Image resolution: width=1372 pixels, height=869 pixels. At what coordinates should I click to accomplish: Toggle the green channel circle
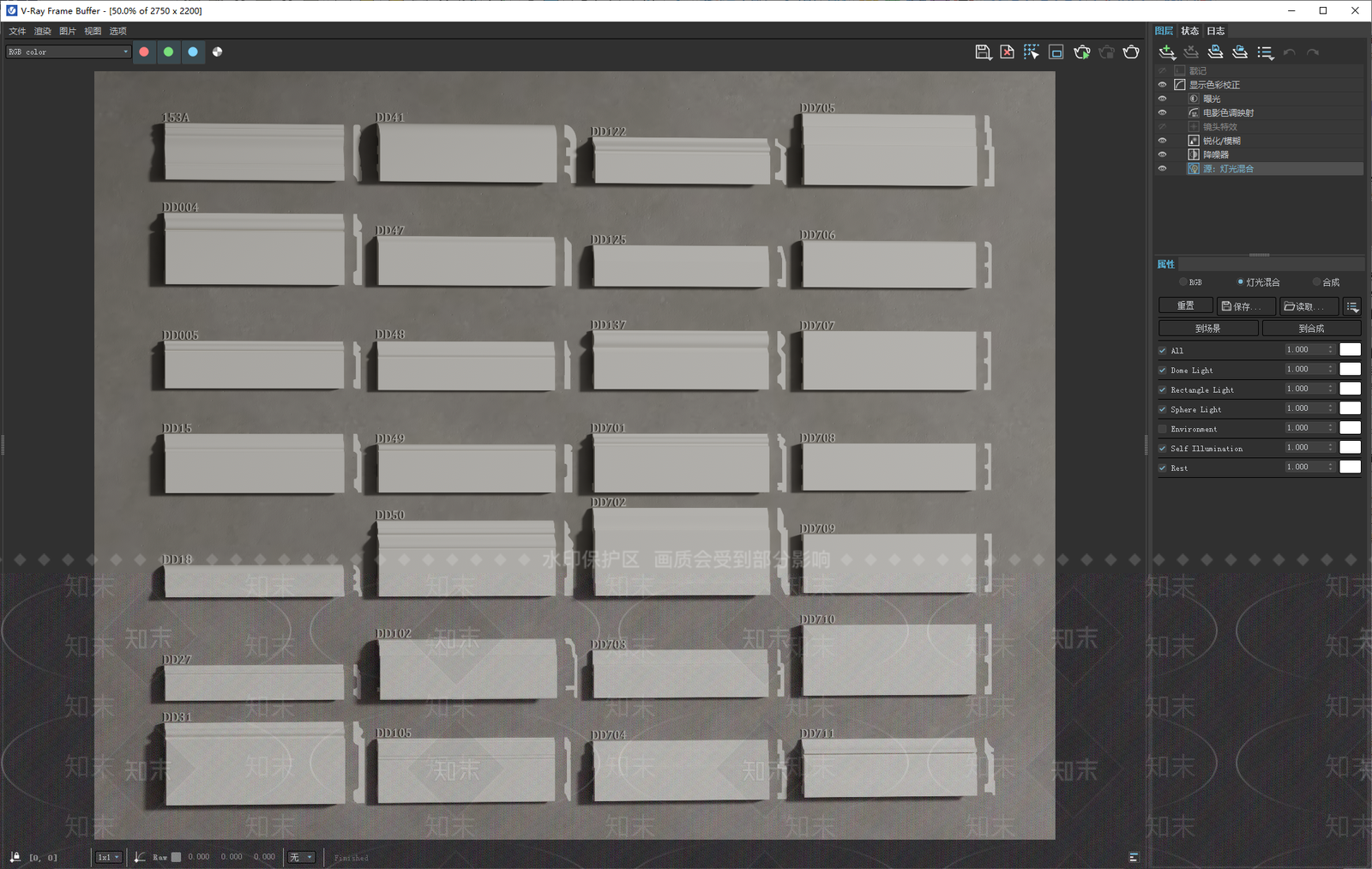[x=168, y=52]
